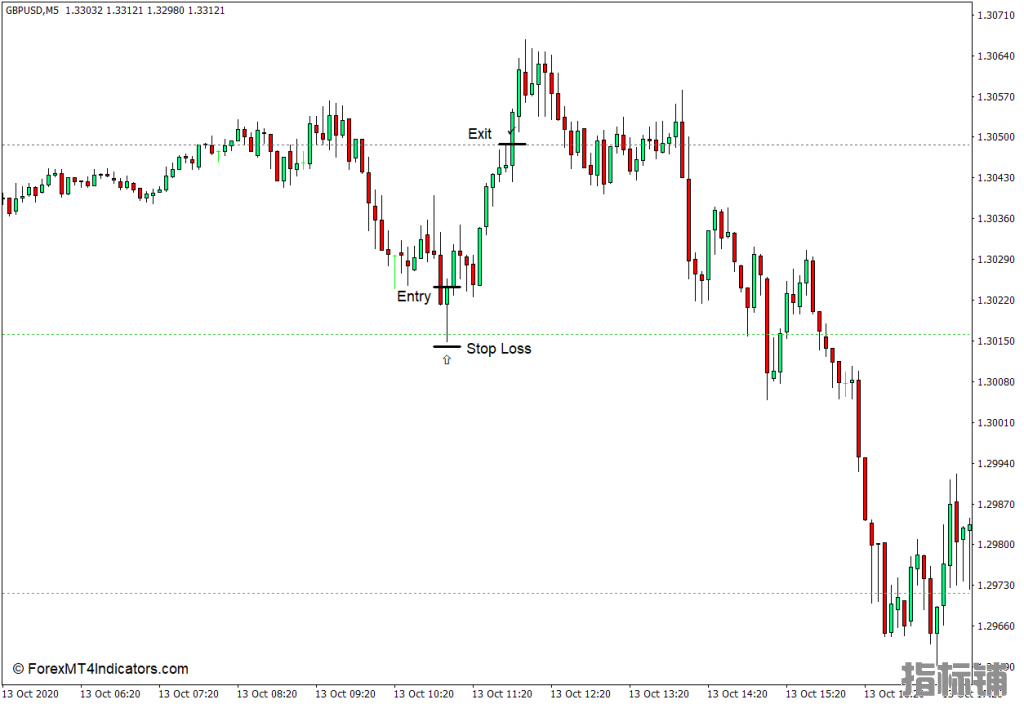Image resolution: width=1024 pixels, height=704 pixels.
Task: Select the 13 Oct 10:20 time label
Action: click(425, 693)
